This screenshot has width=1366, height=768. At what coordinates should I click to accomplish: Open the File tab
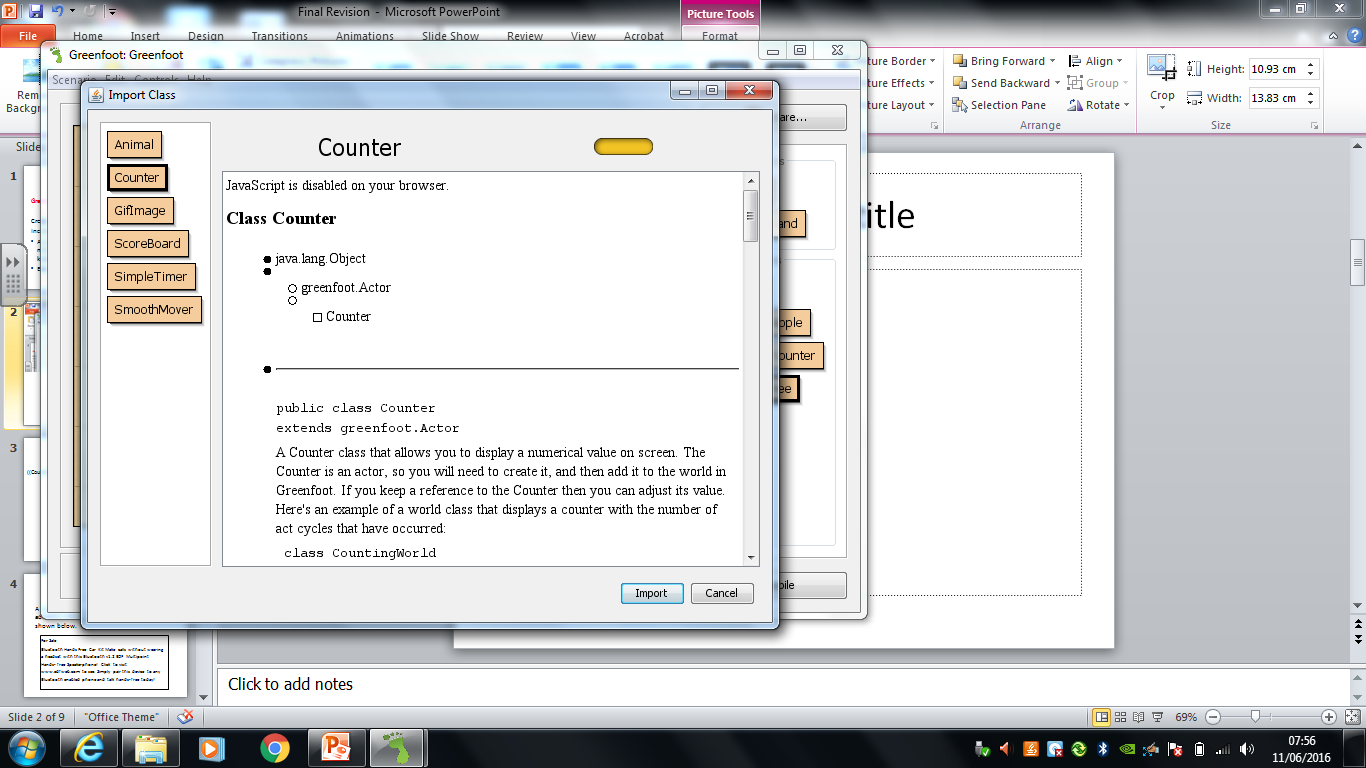[28, 36]
